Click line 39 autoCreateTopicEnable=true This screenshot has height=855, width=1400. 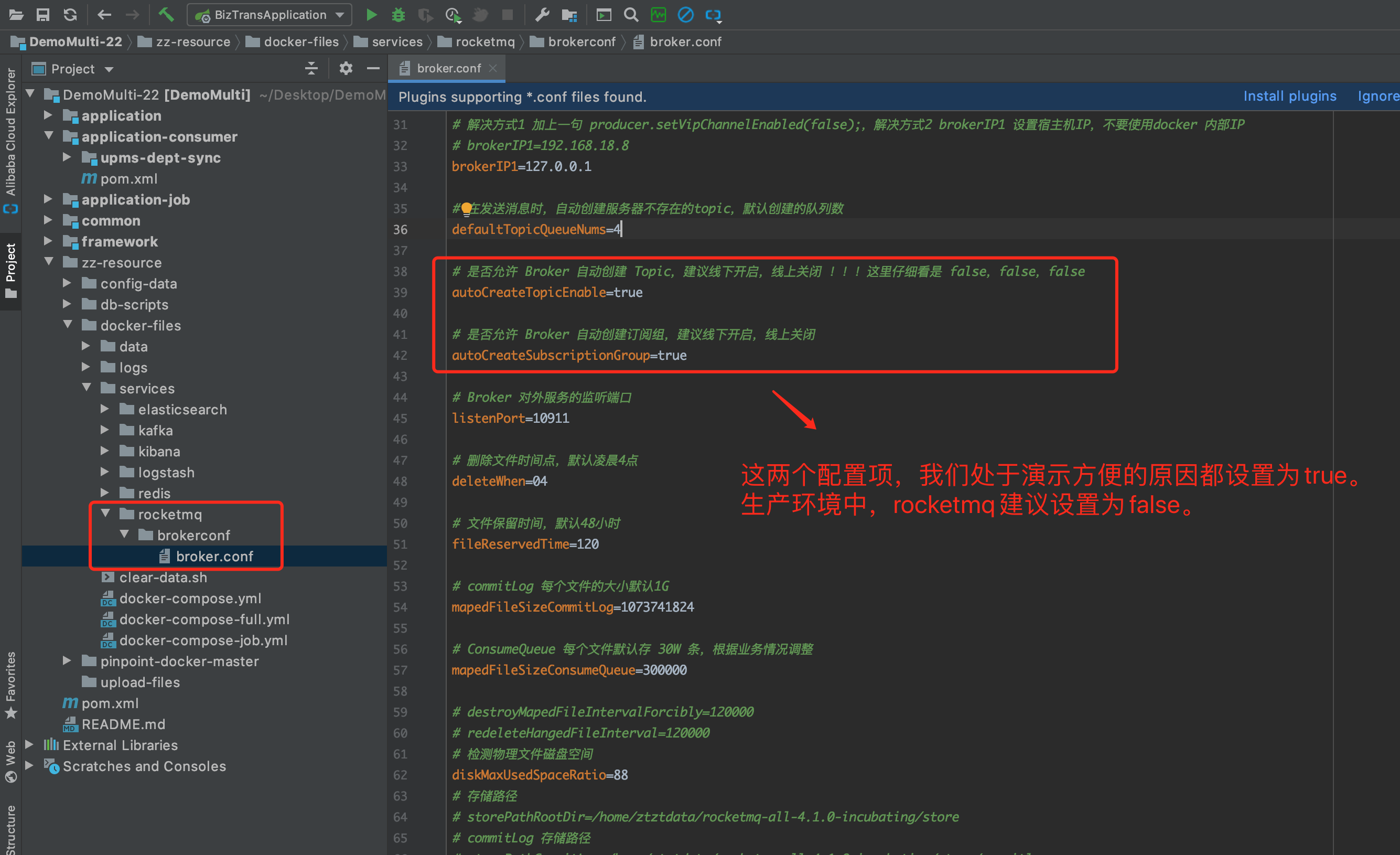(x=547, y=292)
